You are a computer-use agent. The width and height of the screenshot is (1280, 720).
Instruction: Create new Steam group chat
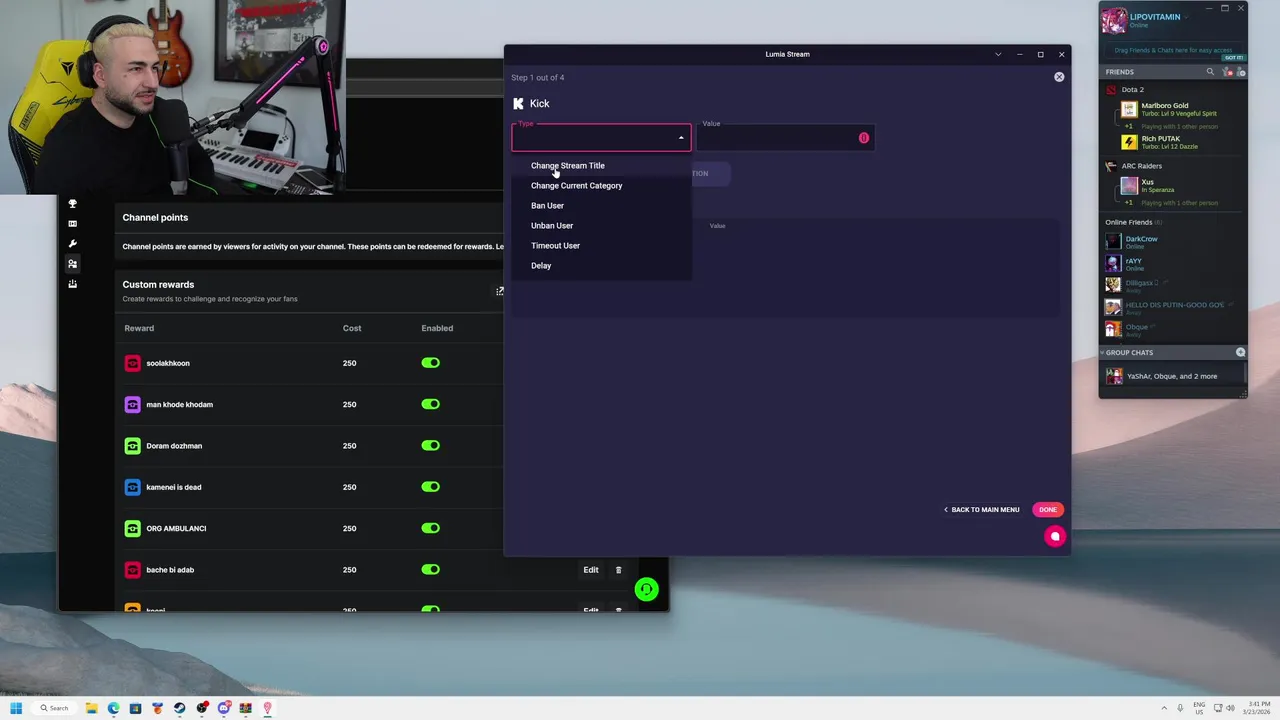(x=1240, y=352)
